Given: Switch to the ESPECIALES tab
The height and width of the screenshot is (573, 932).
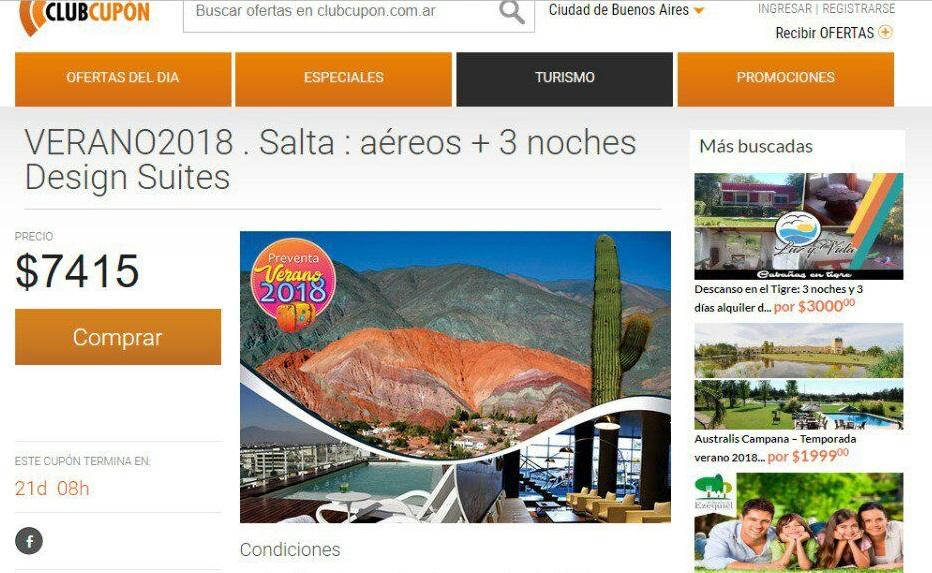Looking at the screenshot, I should (x=344, y=79).
